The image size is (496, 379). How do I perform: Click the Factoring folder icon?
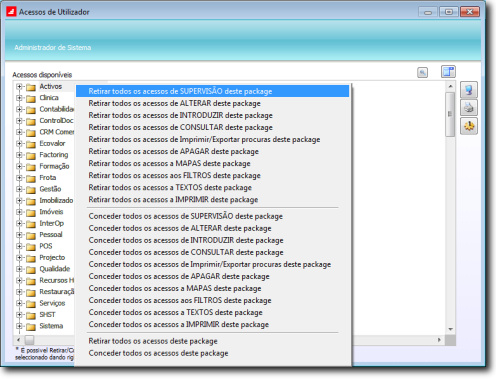31,156
